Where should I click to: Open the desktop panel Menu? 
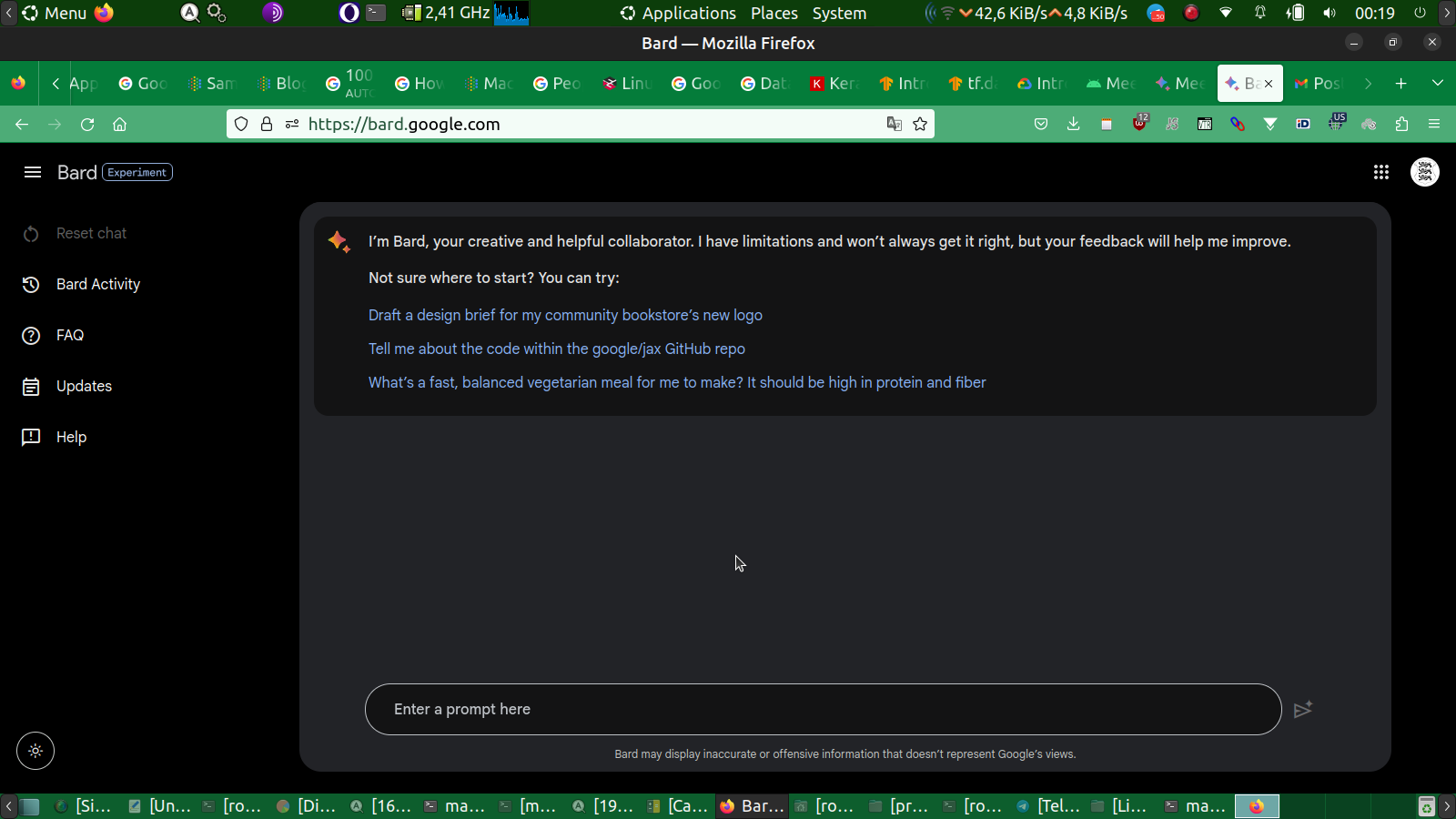coord(55,13)
